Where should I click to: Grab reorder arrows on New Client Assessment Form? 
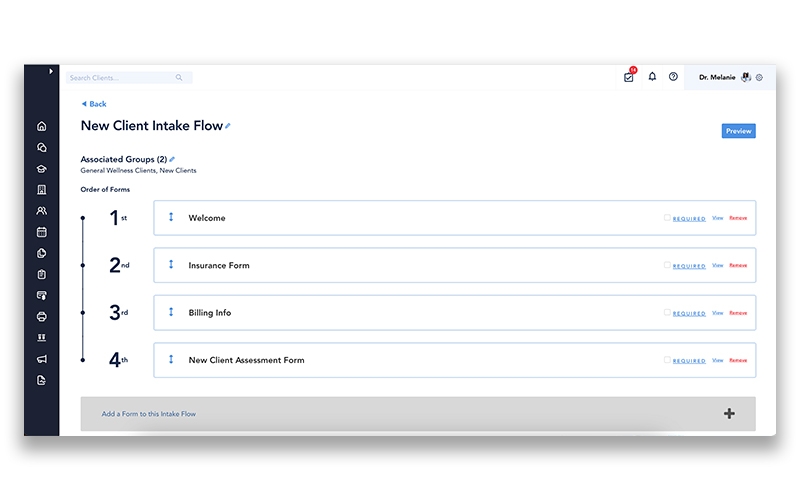pos(171,359)
